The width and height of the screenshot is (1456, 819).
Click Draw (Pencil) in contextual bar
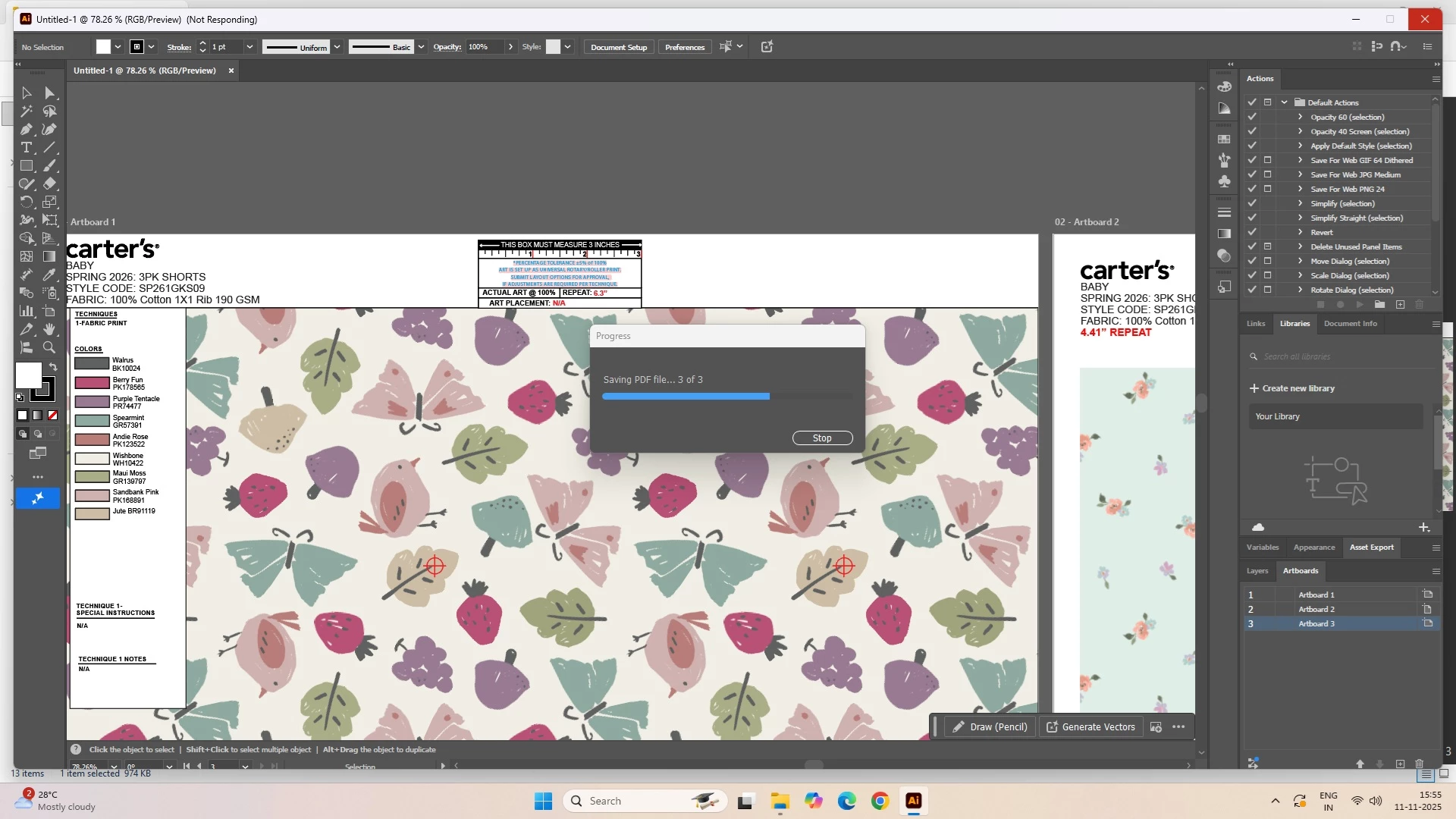(x=990, y=727)
